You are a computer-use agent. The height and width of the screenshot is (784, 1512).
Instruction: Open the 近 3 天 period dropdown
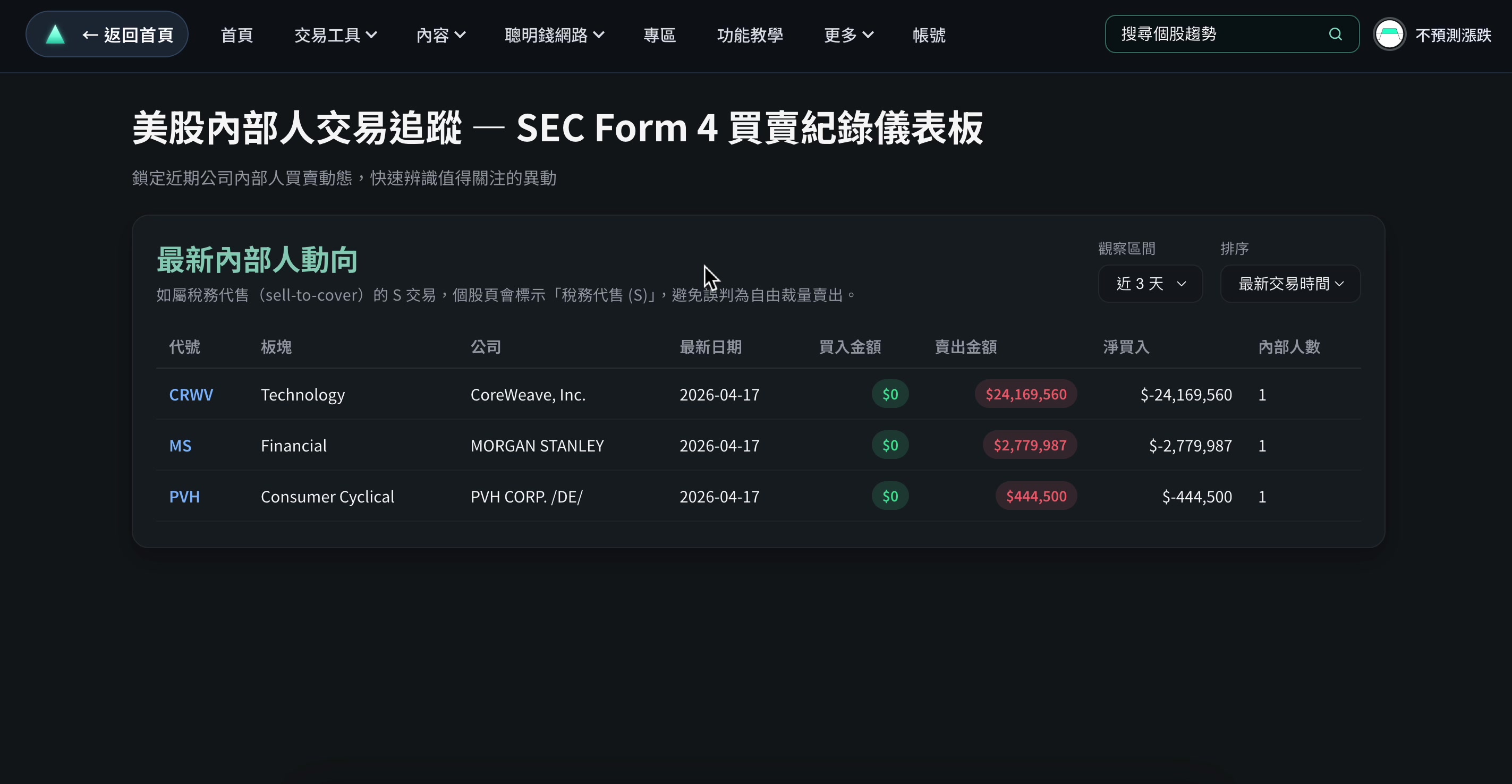click(1150, 284)
